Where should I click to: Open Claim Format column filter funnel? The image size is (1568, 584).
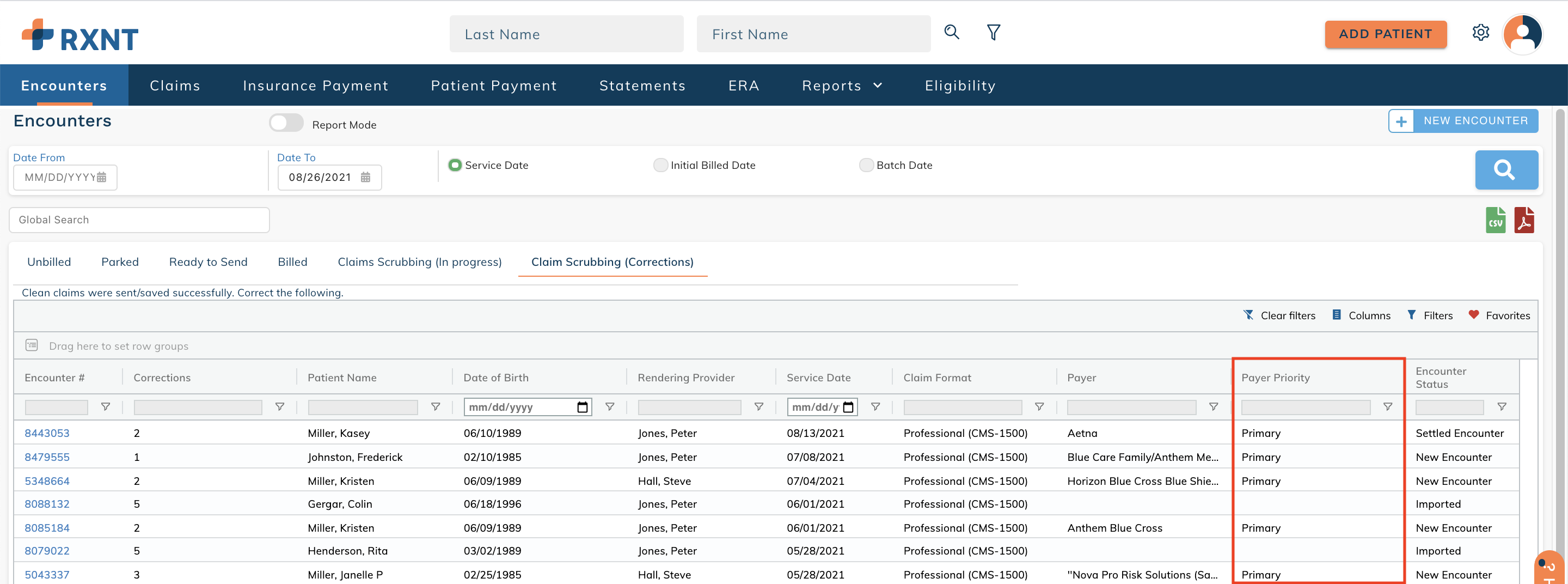tap(1039, 407)
